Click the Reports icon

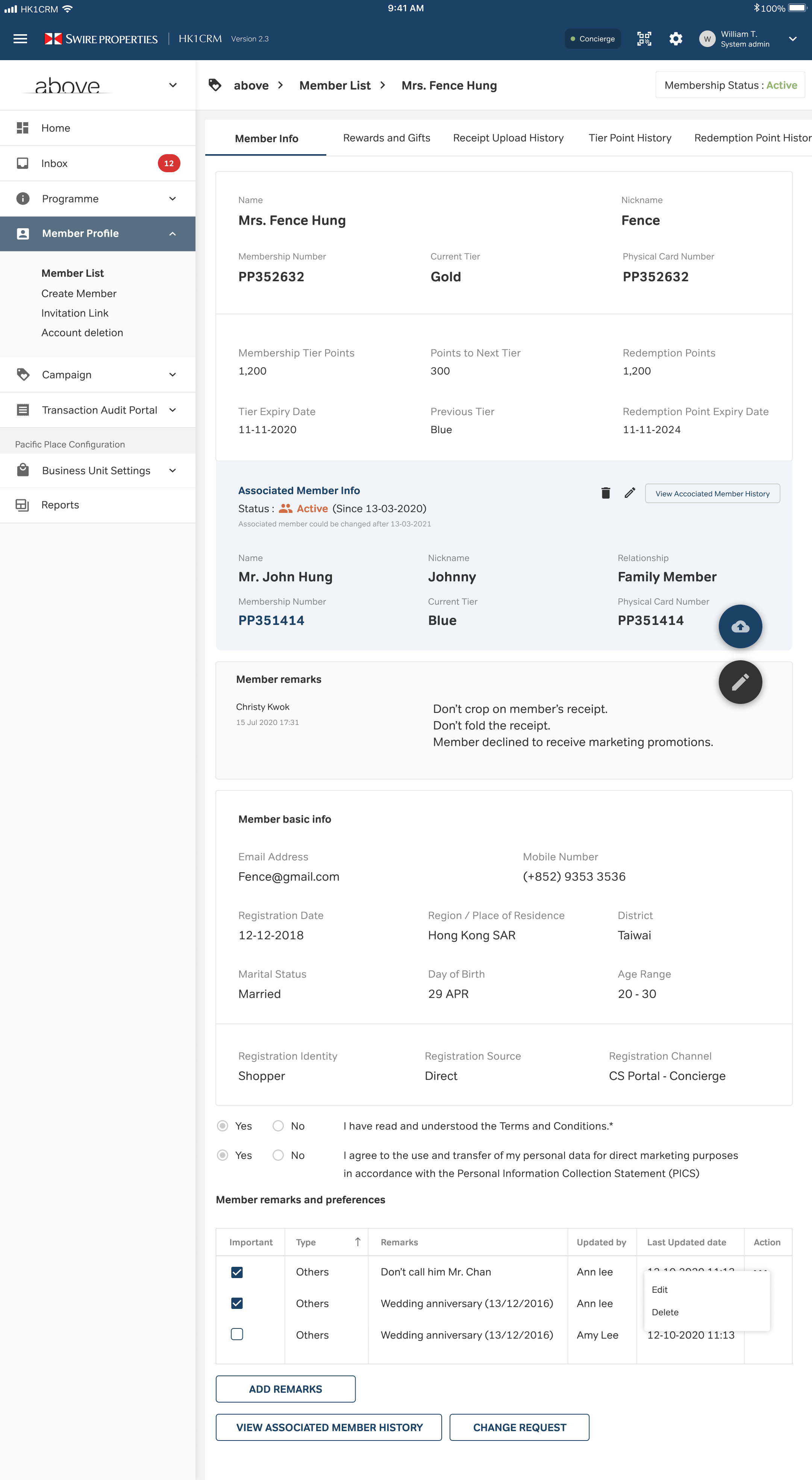click(23, 505)
